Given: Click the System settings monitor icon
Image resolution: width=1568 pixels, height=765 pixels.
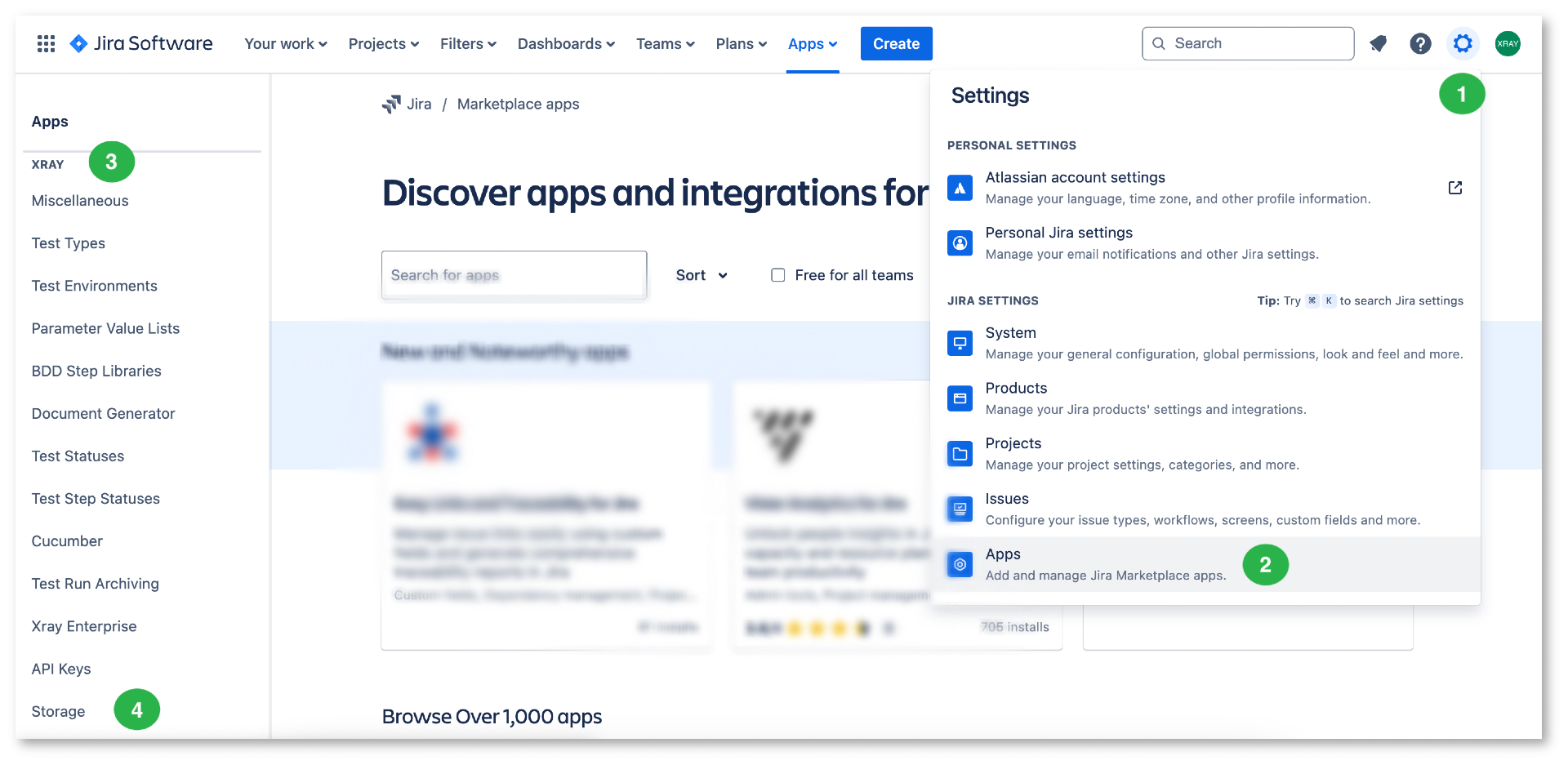Looking at the screenshot, I should (960, 343).
